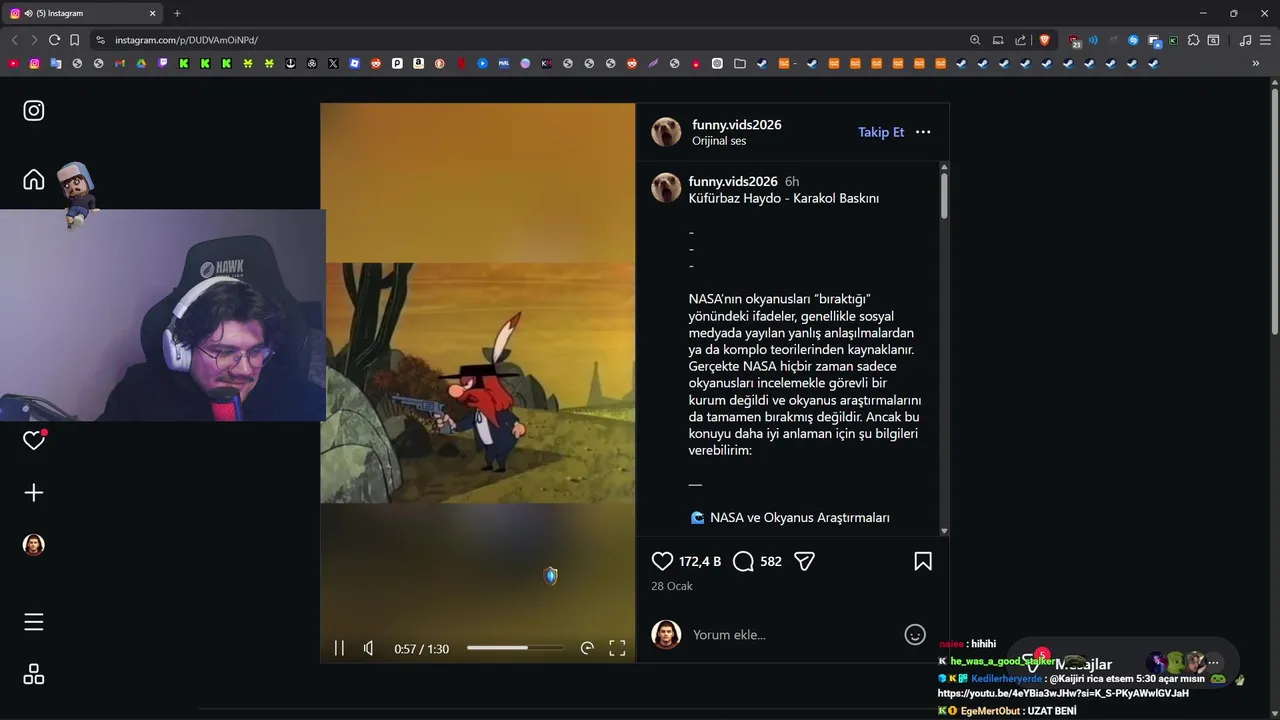
Task: Open the Instagram logo in the sidebar
Action: [x=34, y=111]
